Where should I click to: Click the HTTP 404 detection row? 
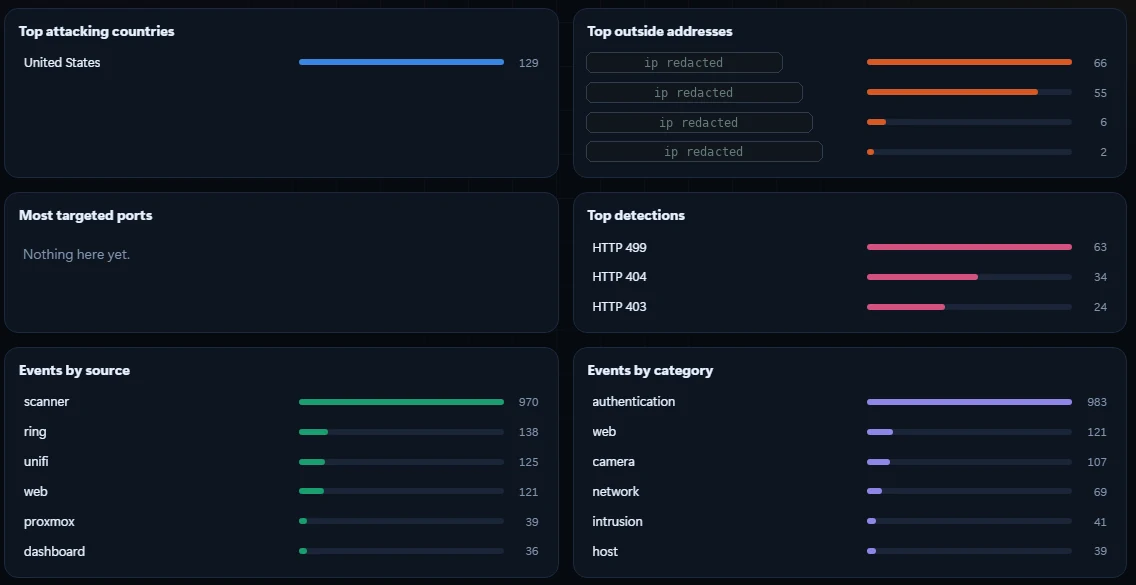pos(849,277)
